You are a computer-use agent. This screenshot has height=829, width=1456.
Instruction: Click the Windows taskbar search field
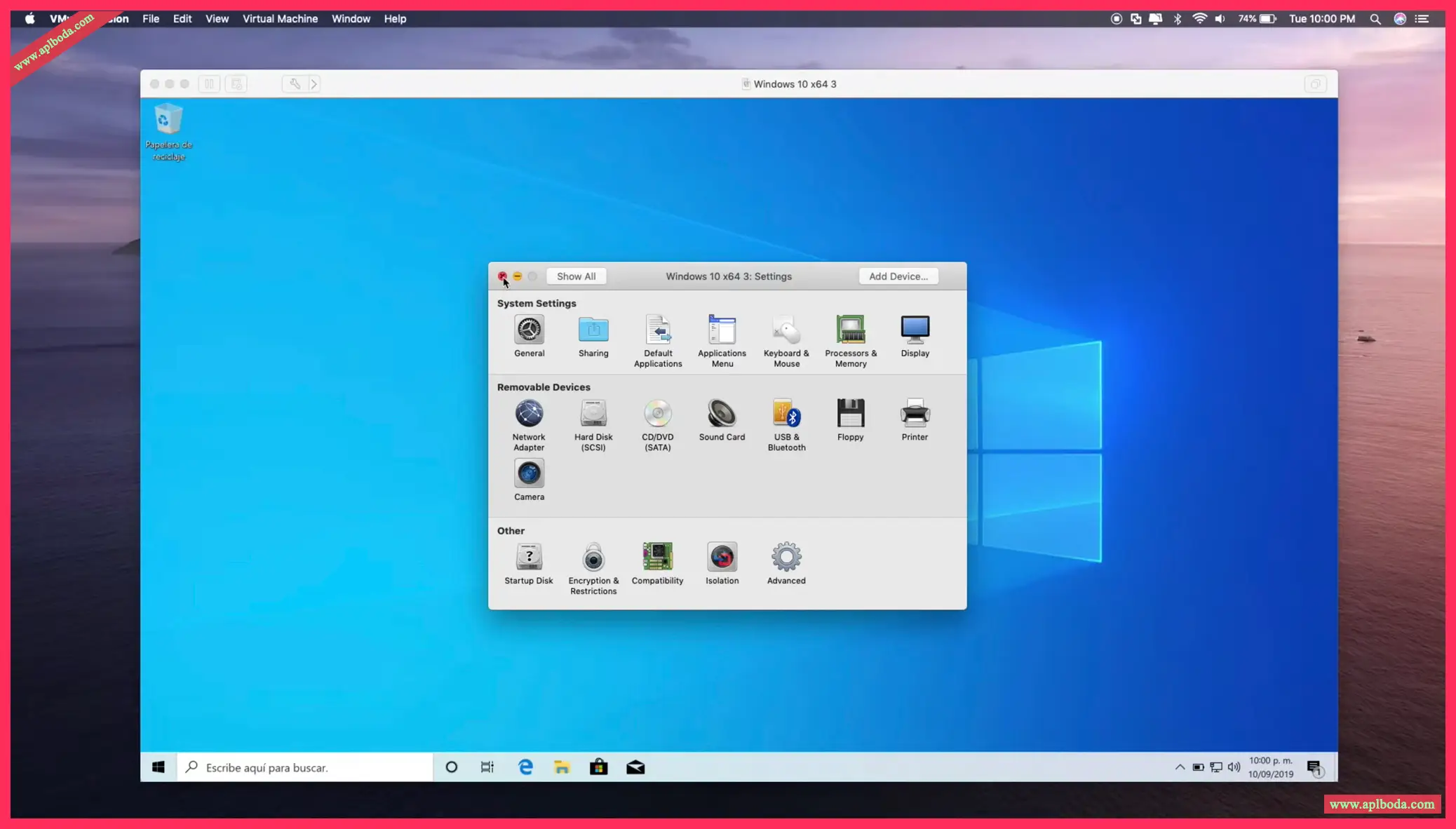305,767
